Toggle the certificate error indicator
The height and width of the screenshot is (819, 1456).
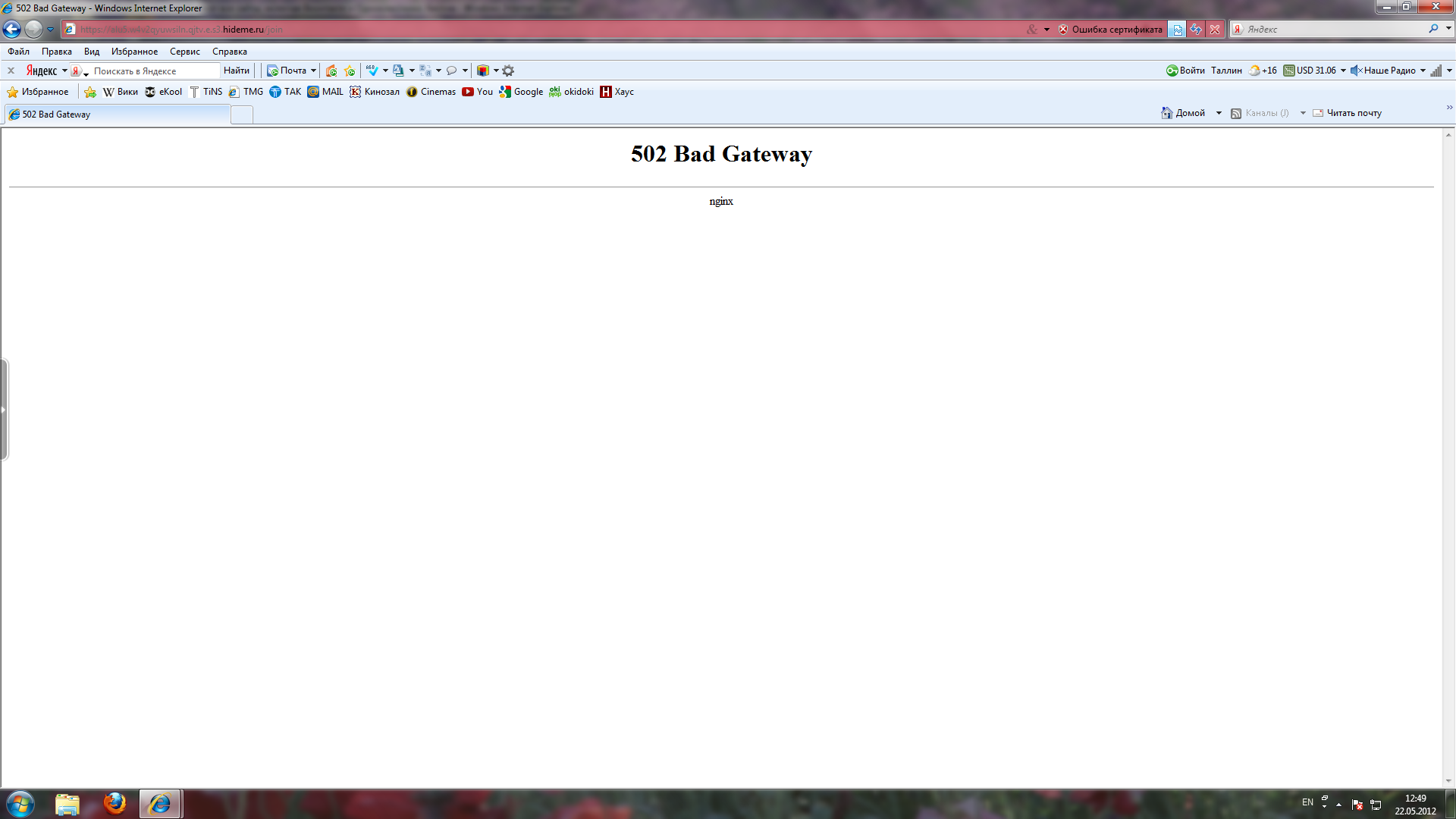[x=1113, y=29]
